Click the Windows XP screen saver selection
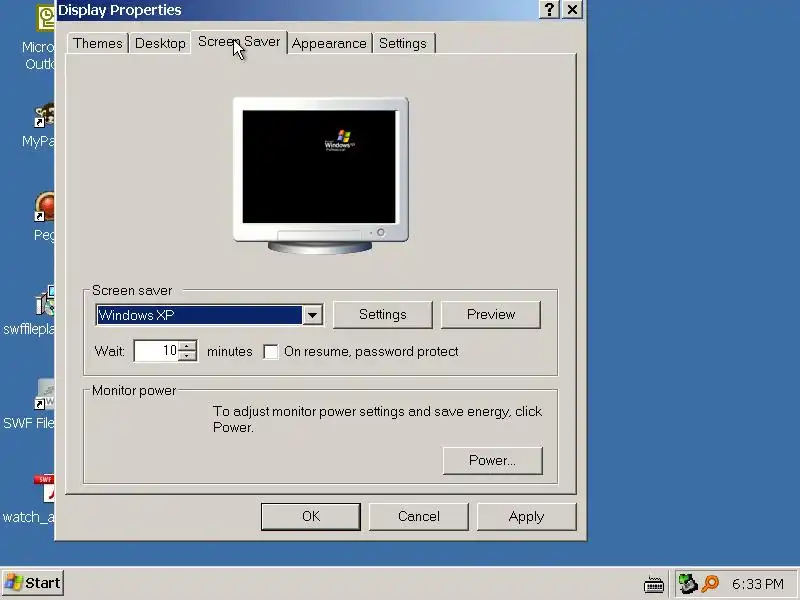Screen dimensions: 800x600 click(x=199, y=315)
